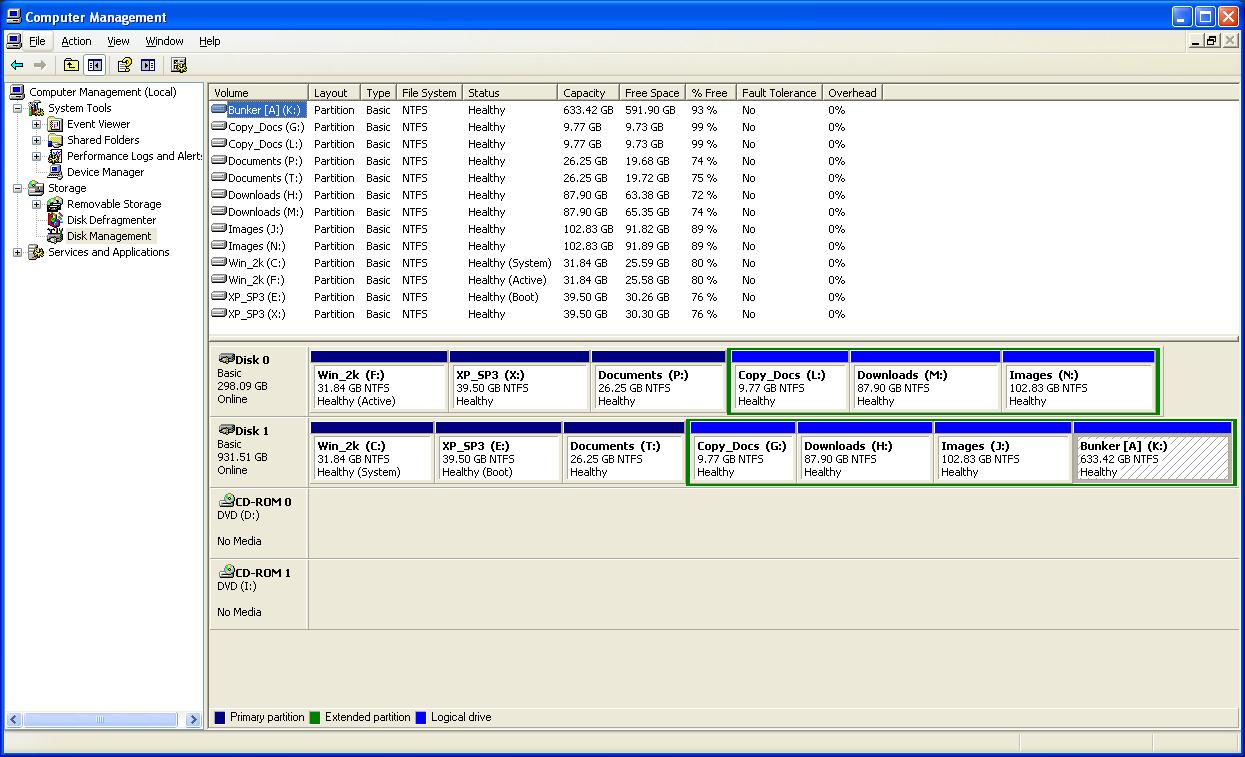Click the Settings toolbar icon with gear
1245x757 pixels.
179,65
